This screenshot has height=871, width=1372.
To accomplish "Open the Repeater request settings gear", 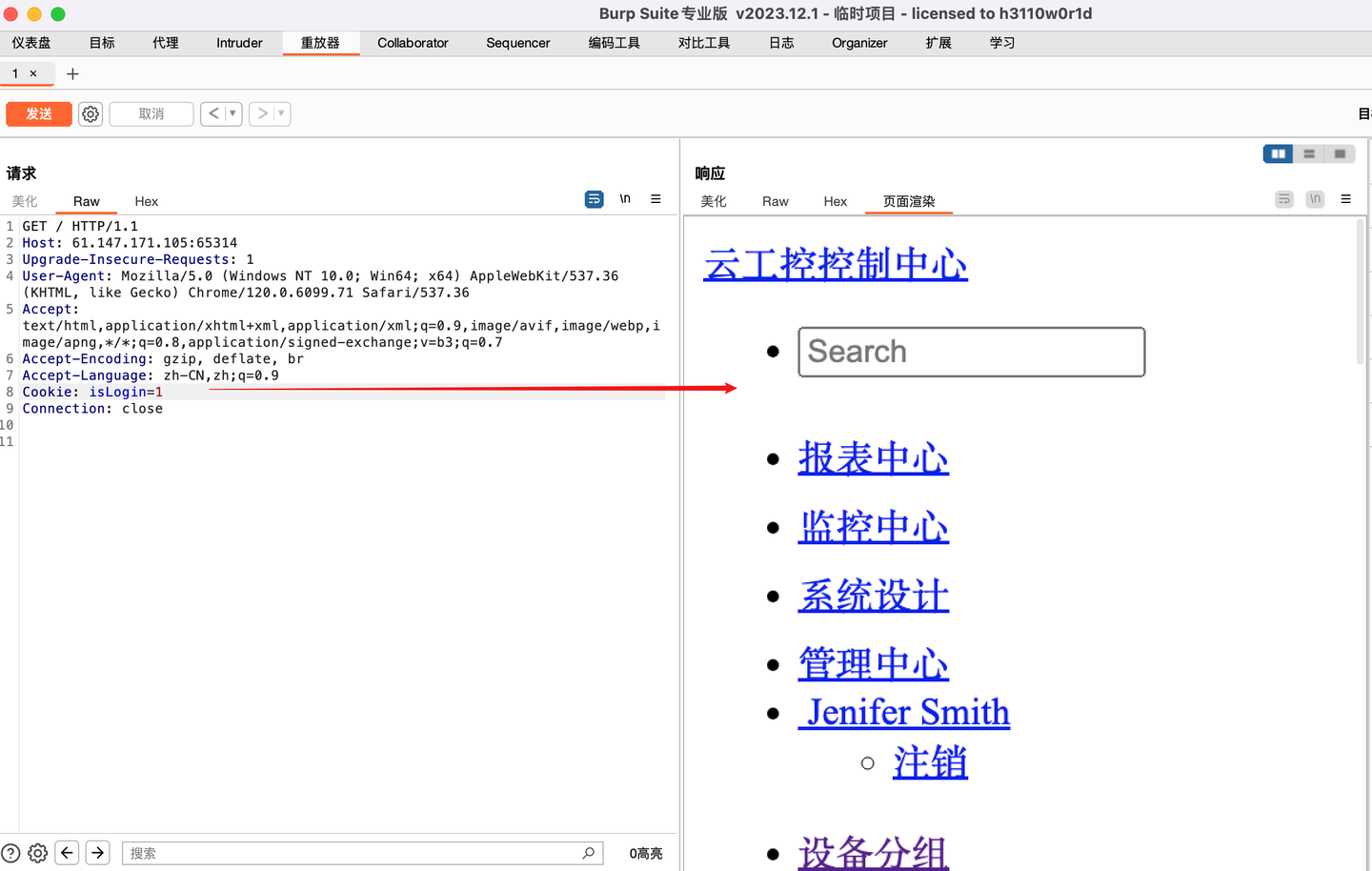I will coord(90,113).
